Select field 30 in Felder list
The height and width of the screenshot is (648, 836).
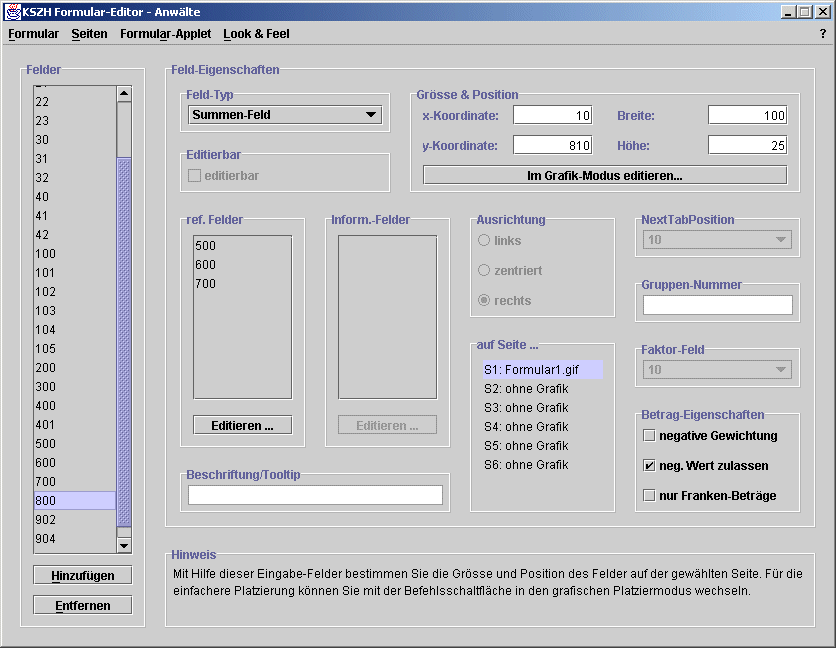pyautogui.click(x=75, y=140)
